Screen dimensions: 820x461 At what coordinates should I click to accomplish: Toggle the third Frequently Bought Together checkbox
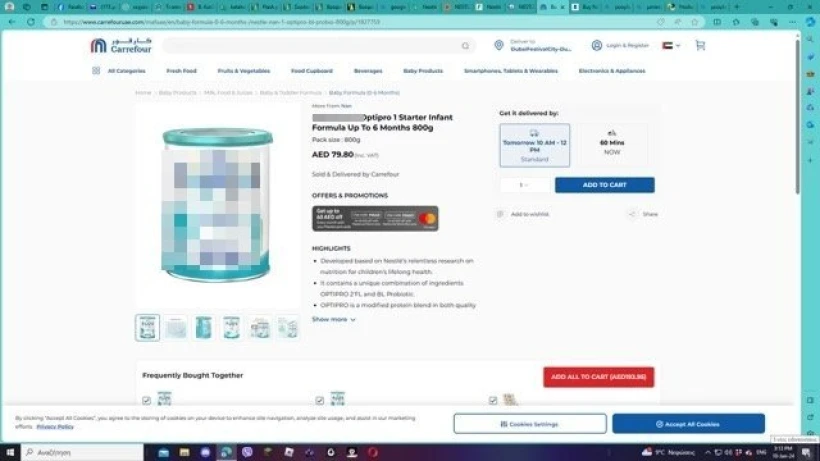point(493,401)
